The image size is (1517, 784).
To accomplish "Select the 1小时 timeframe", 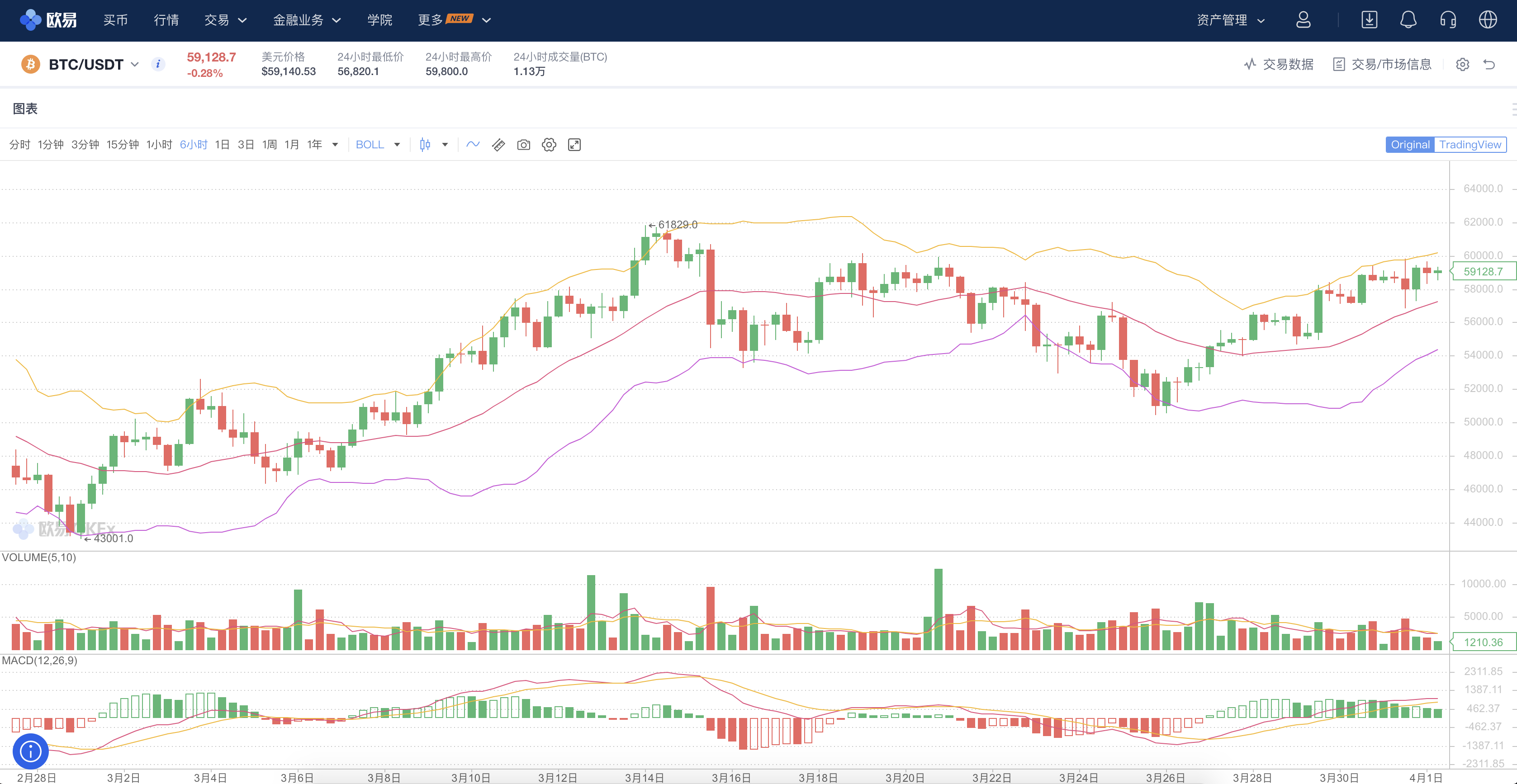I will coord(159,145).
